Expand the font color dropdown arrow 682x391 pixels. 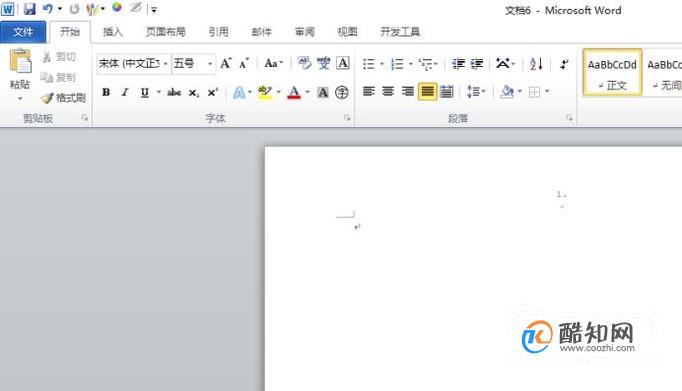click(308, 92)
